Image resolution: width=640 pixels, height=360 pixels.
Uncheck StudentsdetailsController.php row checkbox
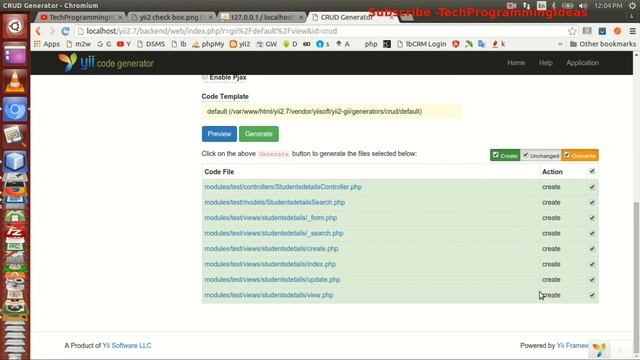coord(592,187)
